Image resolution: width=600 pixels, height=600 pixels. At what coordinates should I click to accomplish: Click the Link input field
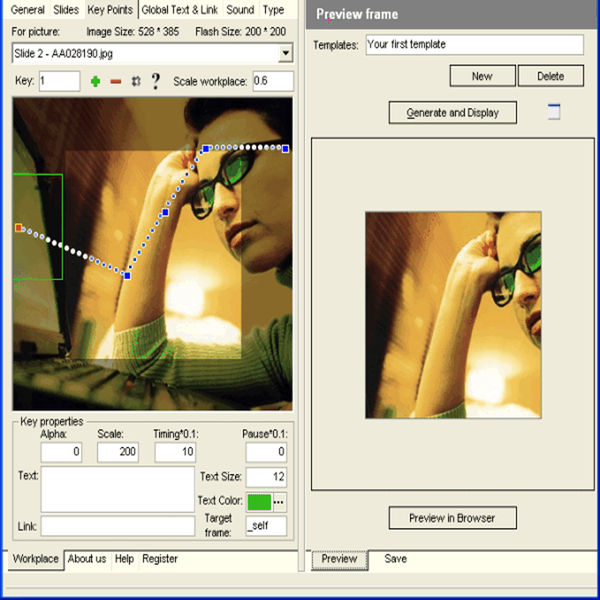point(118,526)
